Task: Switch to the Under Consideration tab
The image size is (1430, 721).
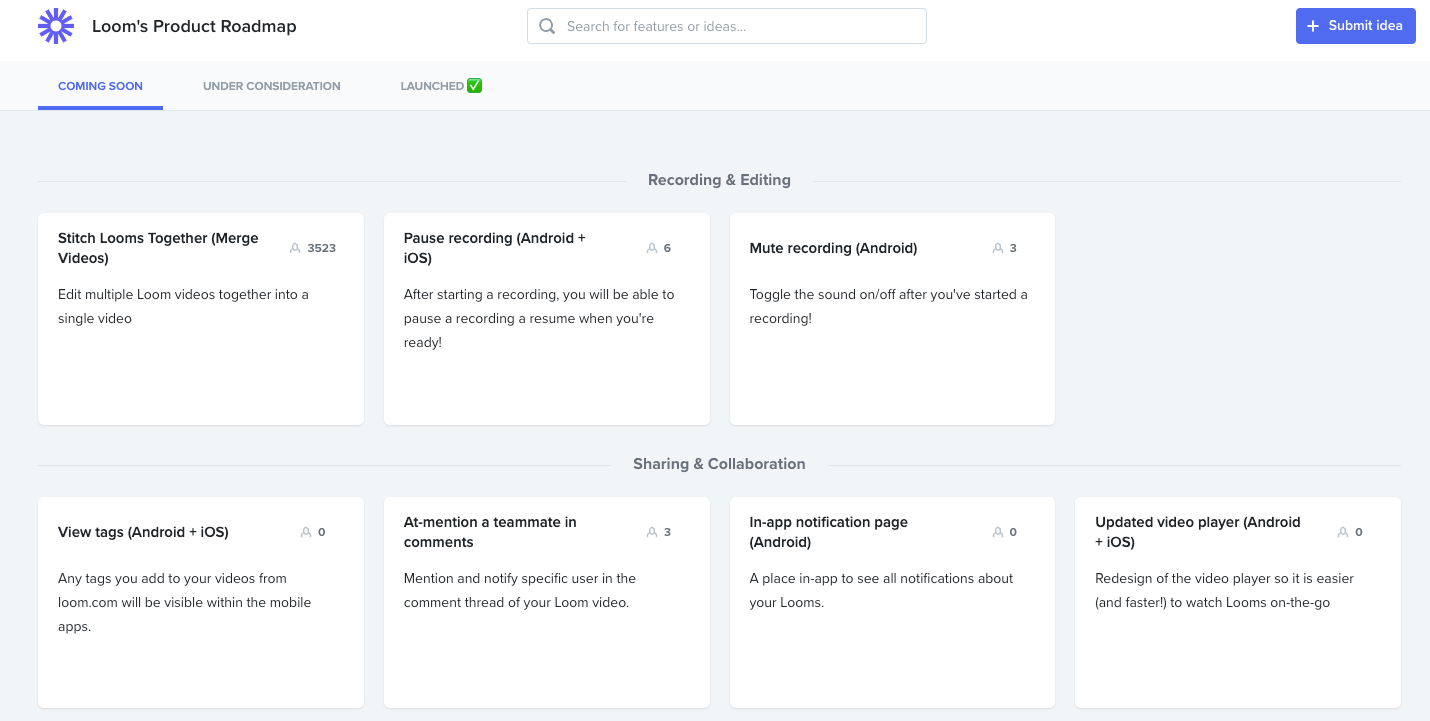Action: click(x=272, y=86)
